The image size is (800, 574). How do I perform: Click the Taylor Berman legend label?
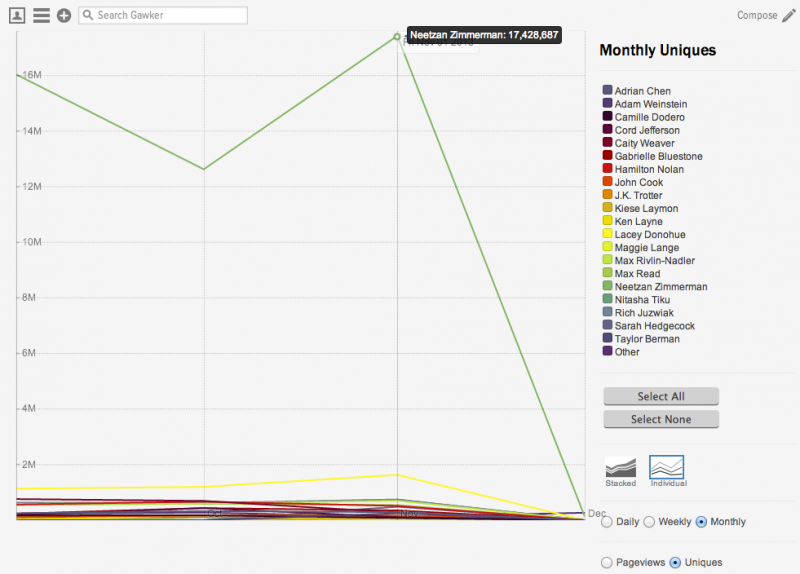(x=647, y=339)
